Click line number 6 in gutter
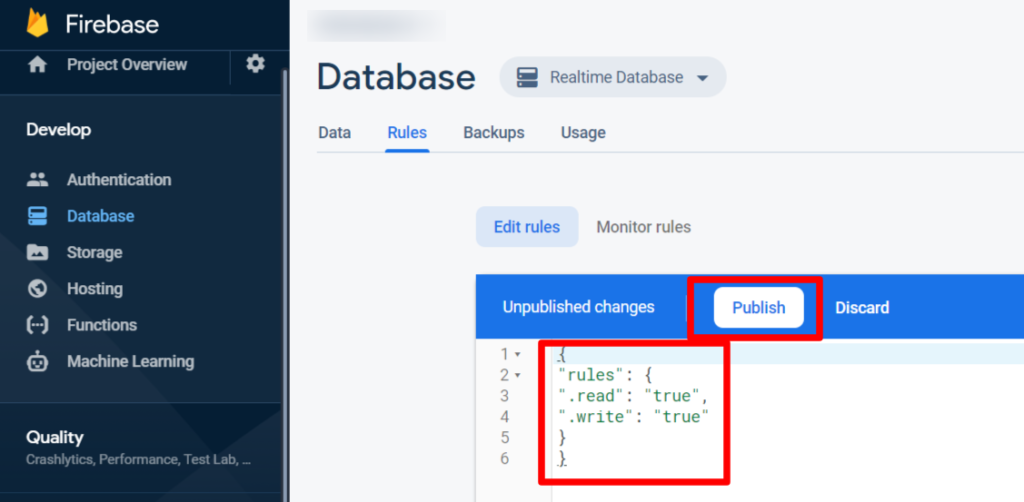 (x=504, y=458)
